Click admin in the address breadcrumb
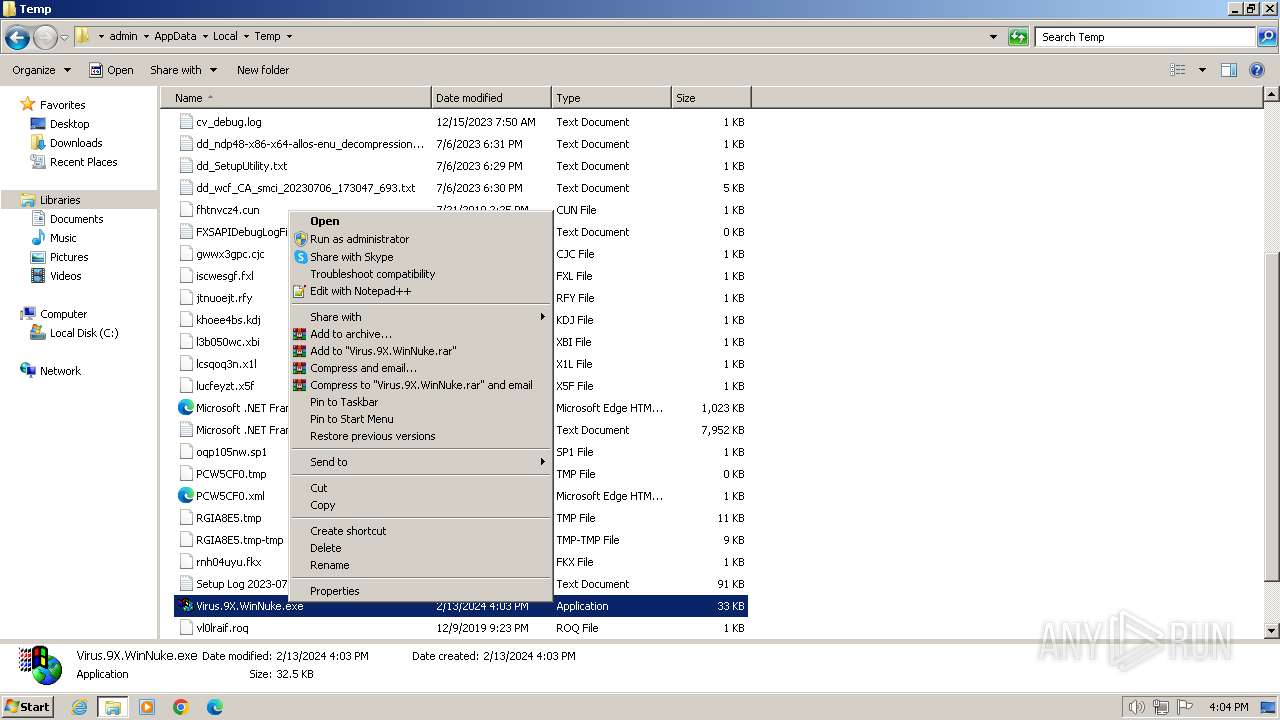The height and width of the screenshot is (720, 1280). tap(123, 37)
